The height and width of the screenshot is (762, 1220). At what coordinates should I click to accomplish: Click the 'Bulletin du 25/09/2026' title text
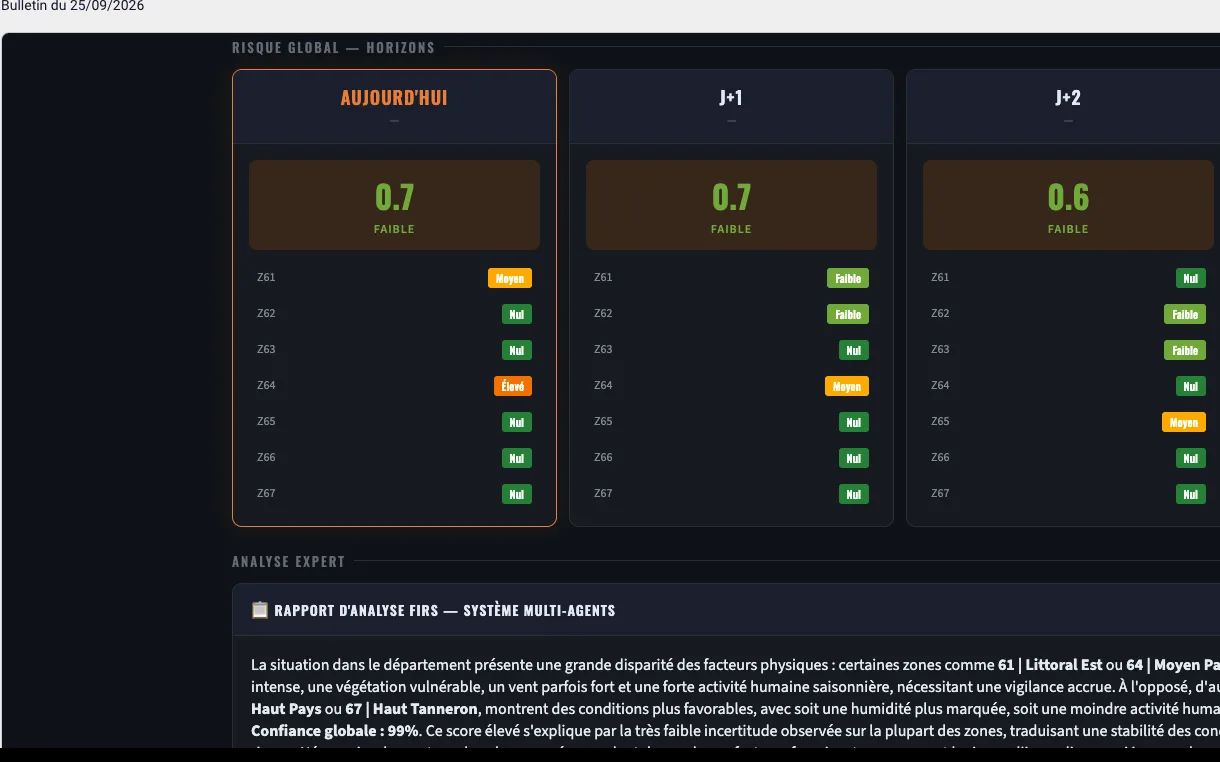(x=72, y=6)
